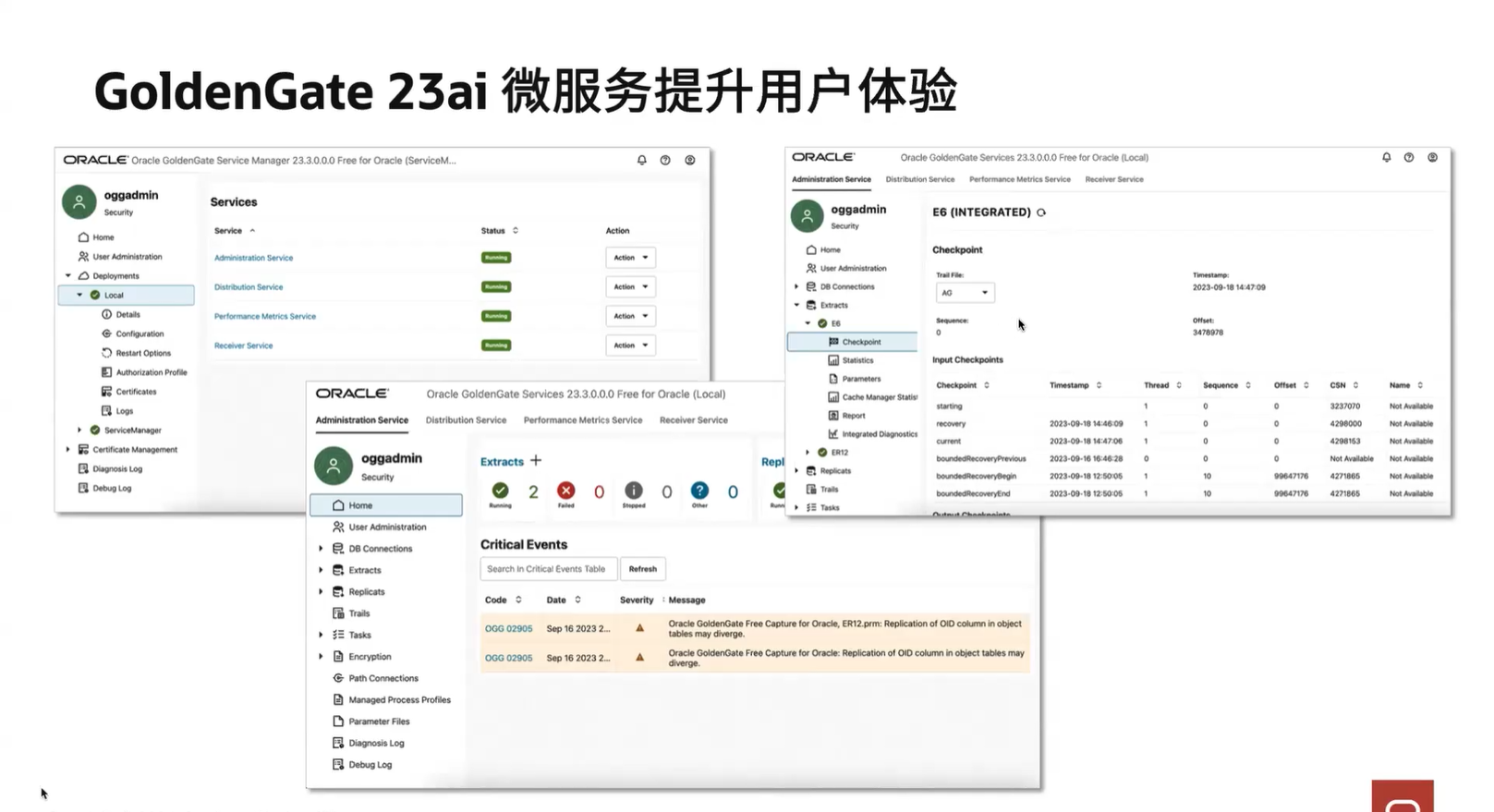
Task: Collapse the Deployments tree node
Action: click(68, 275)
